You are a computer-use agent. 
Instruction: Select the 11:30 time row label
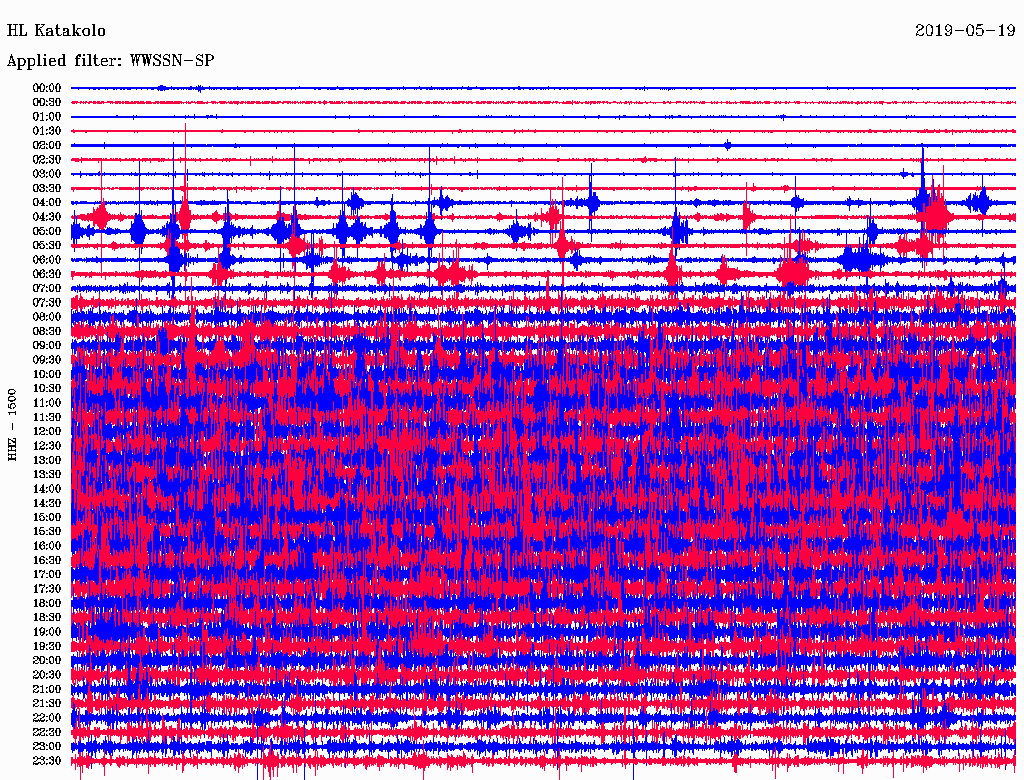pos(47,417)
